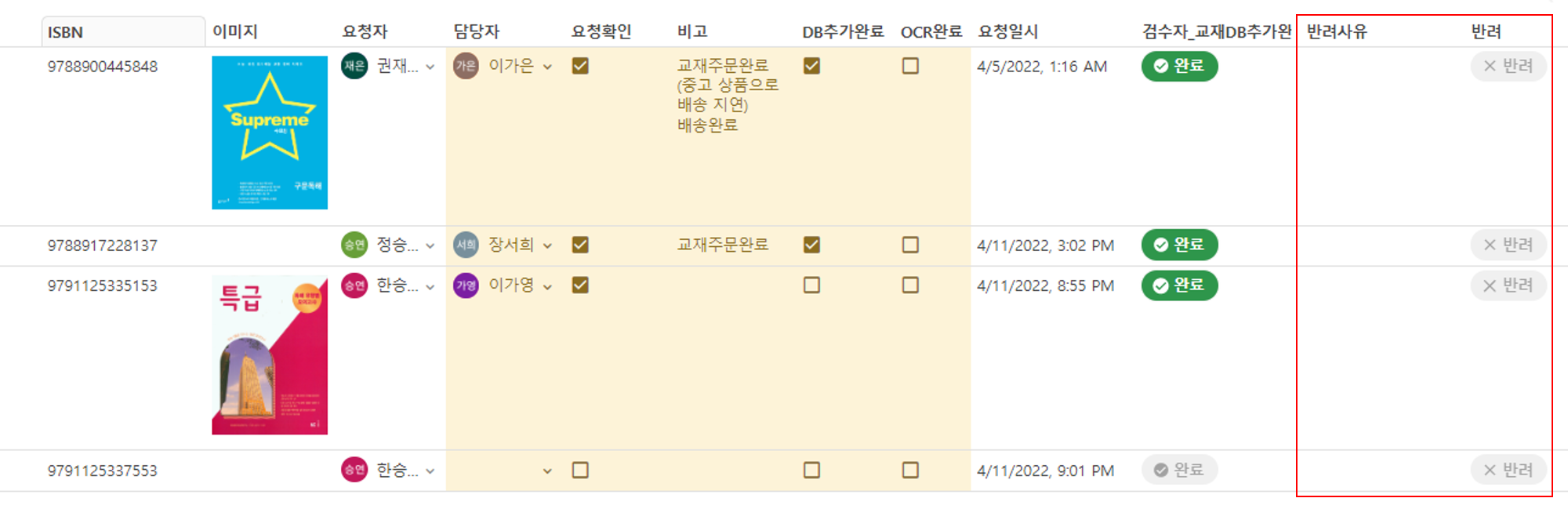The image size is (1568, 509).
Task: Click the X icon in the top 반려 button
Action: pyautogui.click(x=1489, y=67)
